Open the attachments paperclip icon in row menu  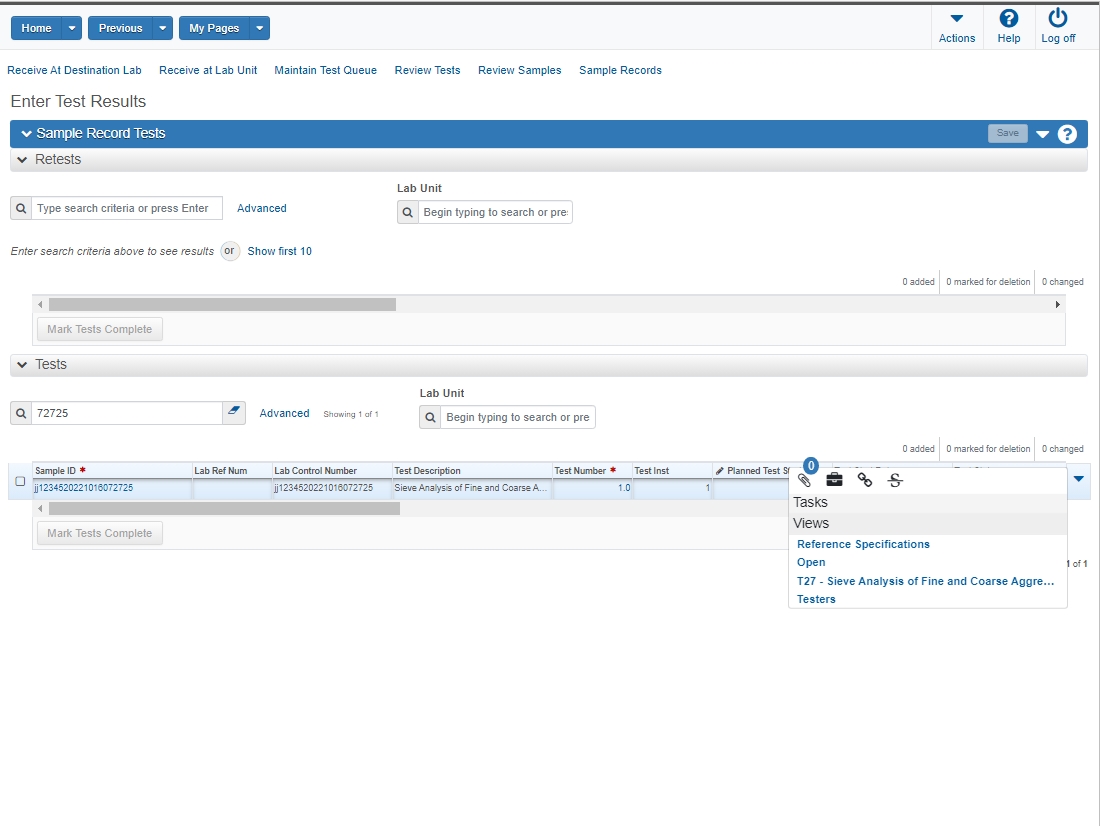[x=804, y=480]
